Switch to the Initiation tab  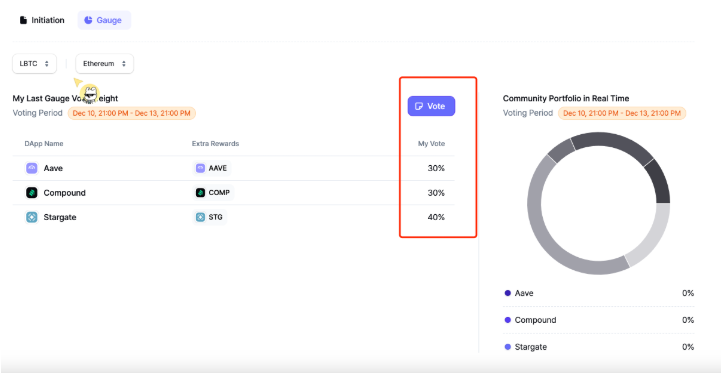click(42, 20)
